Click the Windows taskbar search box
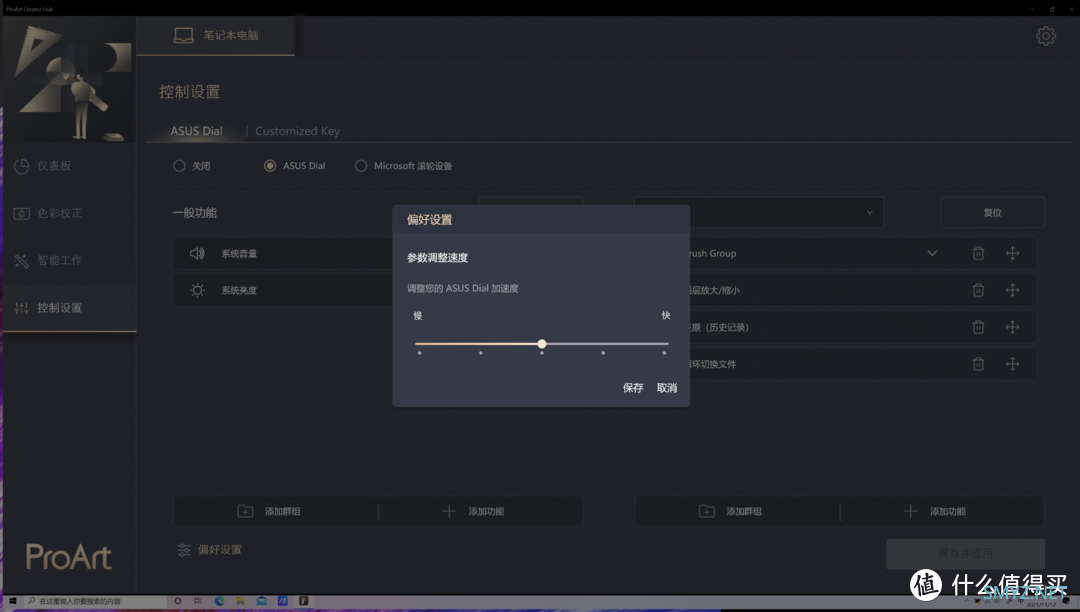 tap(95, 601)
